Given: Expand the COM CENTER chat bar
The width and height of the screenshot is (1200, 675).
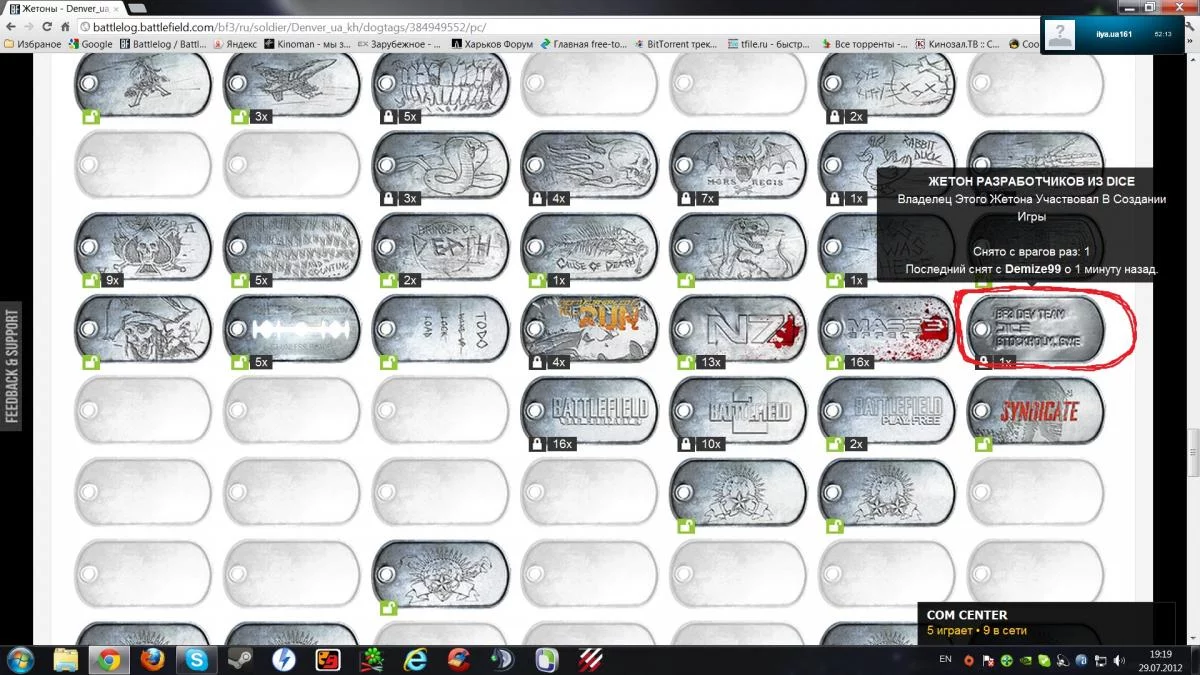Looking at the screenshot, I should (x=1047, y=623).
